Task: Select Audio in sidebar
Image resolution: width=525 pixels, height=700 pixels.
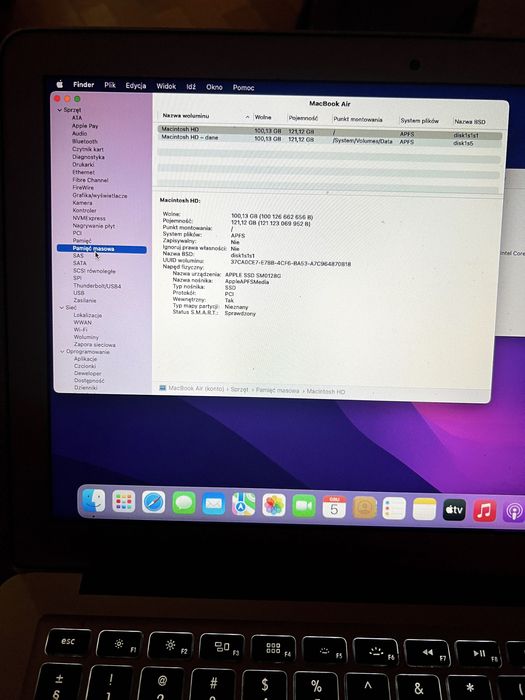Action: (x=79, y=133)
